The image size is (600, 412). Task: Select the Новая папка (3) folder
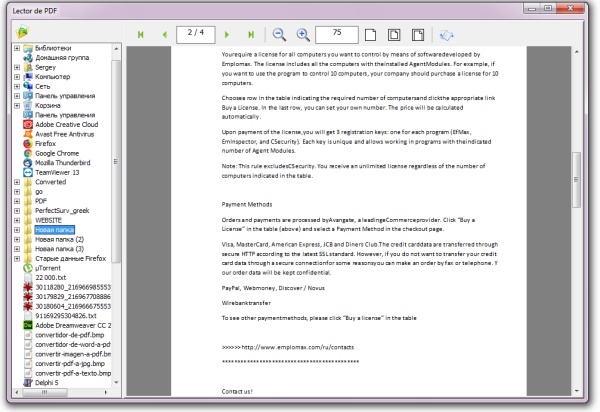(x=59, y=249)
